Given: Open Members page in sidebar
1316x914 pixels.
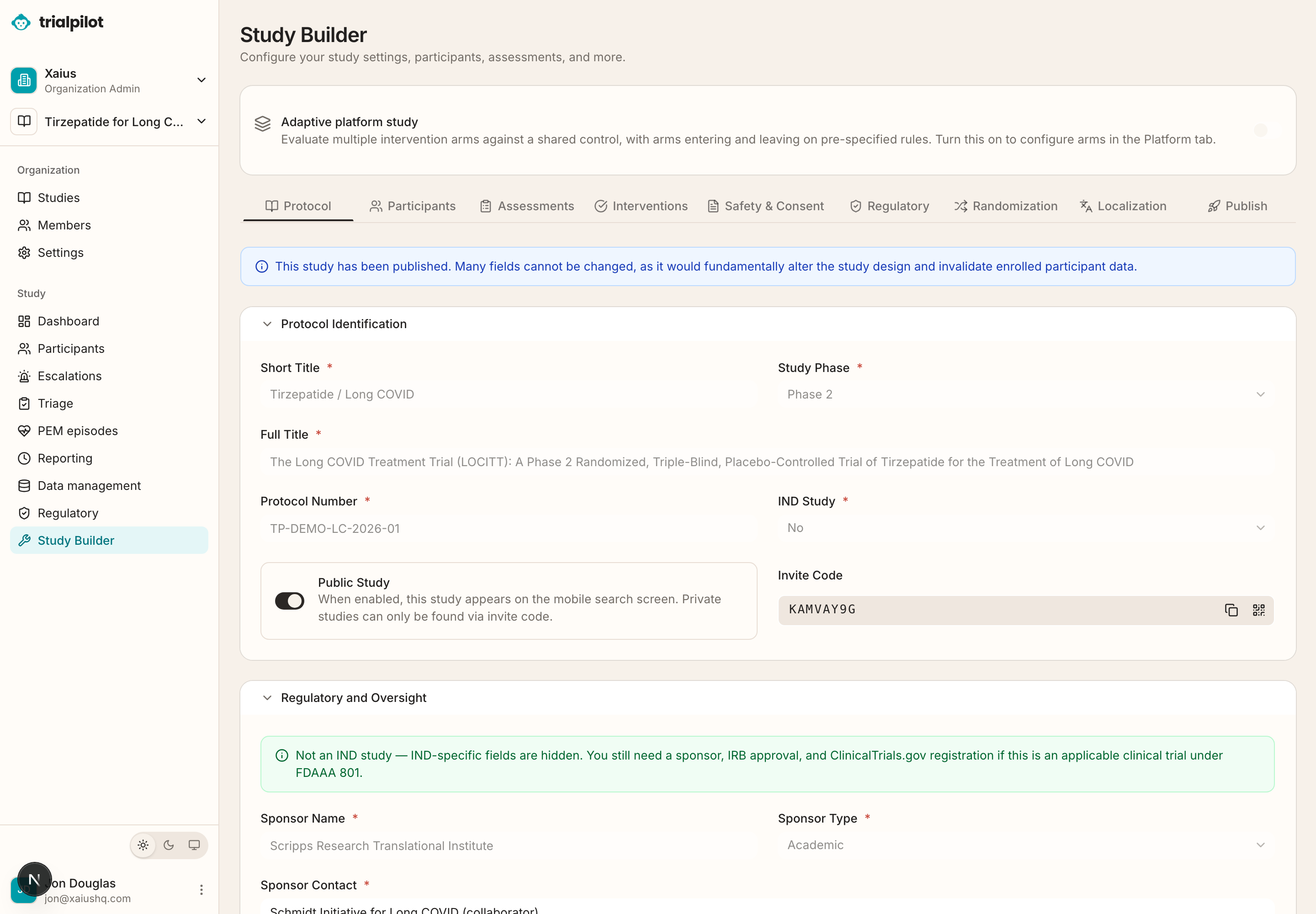Looking at the screenshot, I should pyautogui.click(x=109, y=225).
